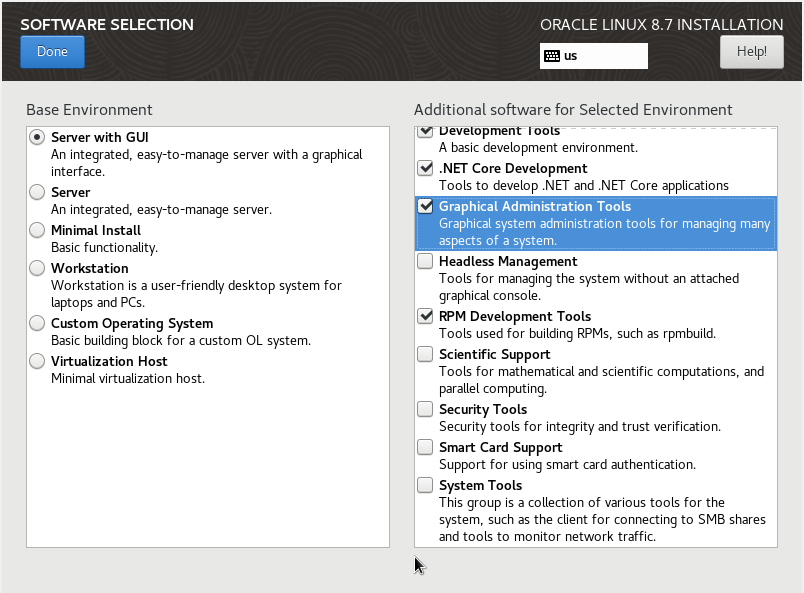Uncheck RPM Development Tools checkbox
Viewport: 804px width, 593px height.
pyautogui.click(x=425, y=316)
